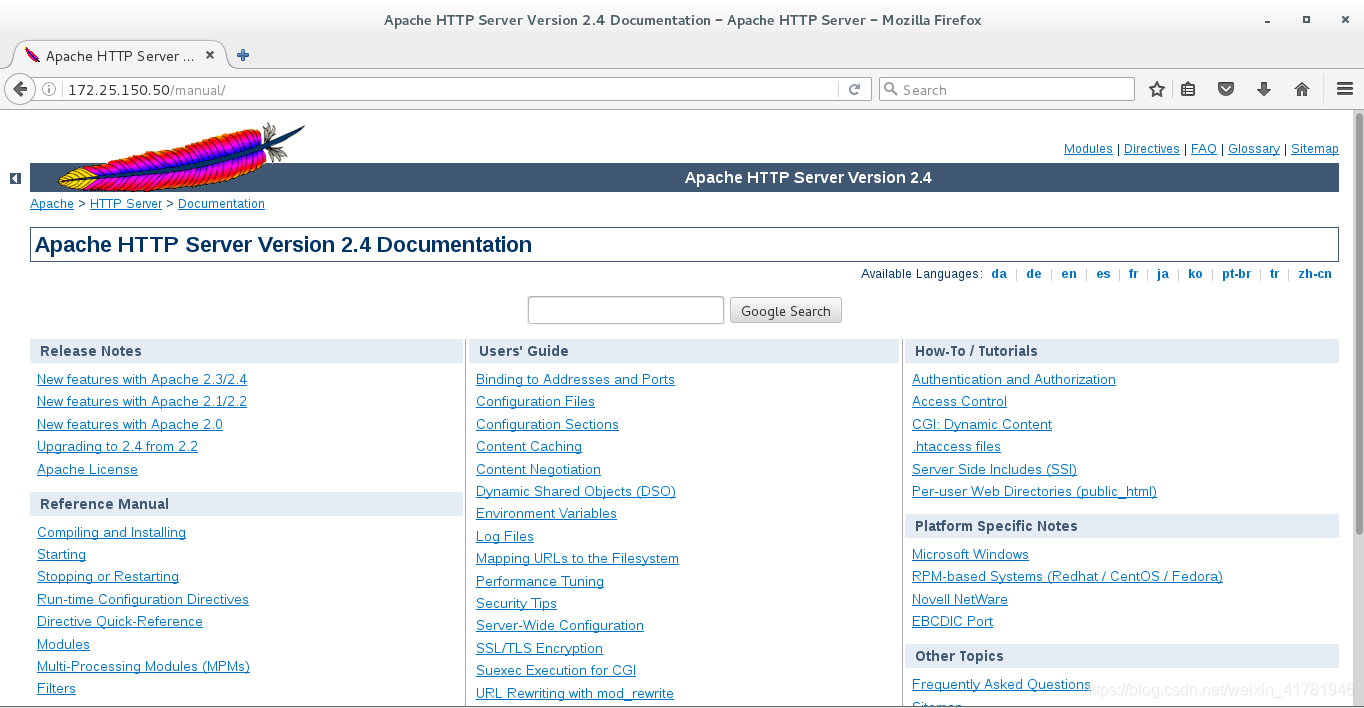1364x708 pixels.
Task: Open the Apache License link
Action: tap(87, 469)
